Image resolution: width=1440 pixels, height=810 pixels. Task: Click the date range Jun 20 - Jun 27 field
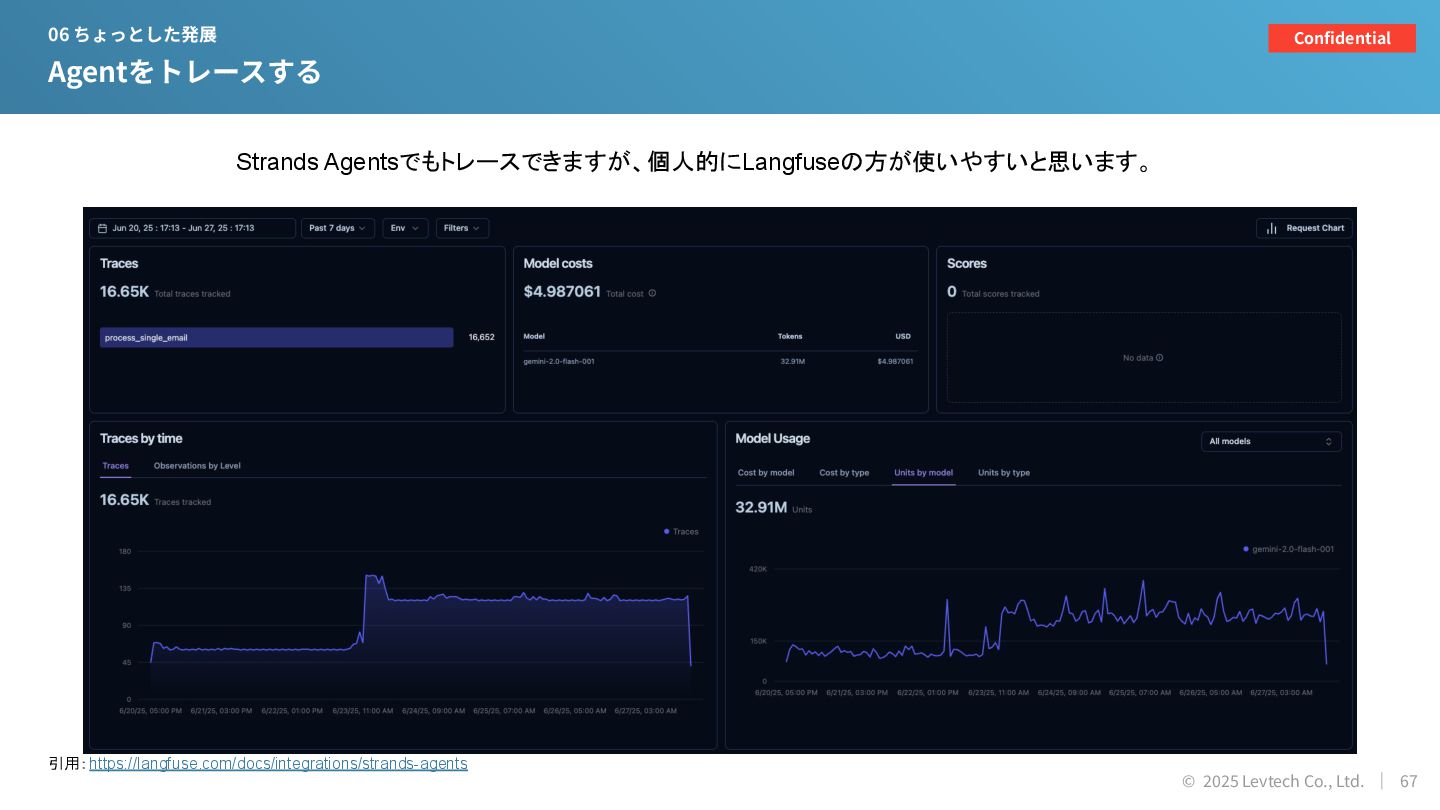point(192,228)
